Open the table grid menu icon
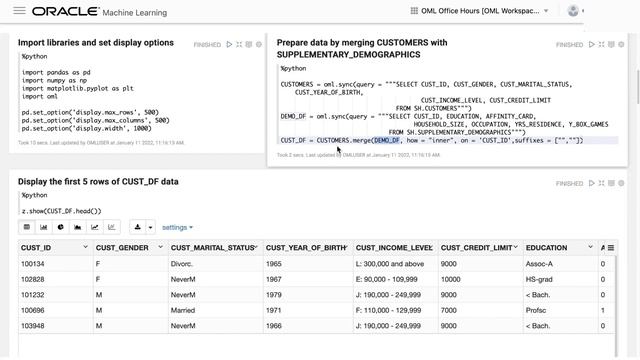Viewport: 640px width, 360px height. (x=611, y=248)
